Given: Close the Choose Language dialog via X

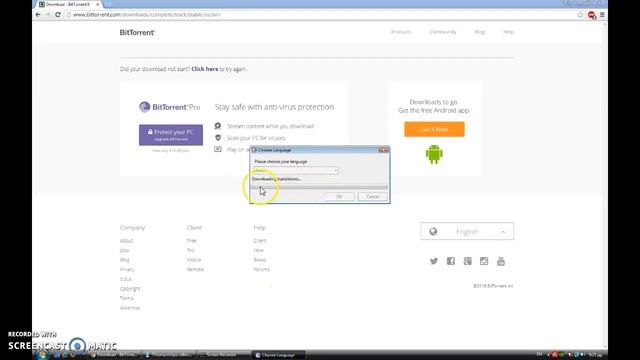Looking at the screenshot, I should [384, 150].
